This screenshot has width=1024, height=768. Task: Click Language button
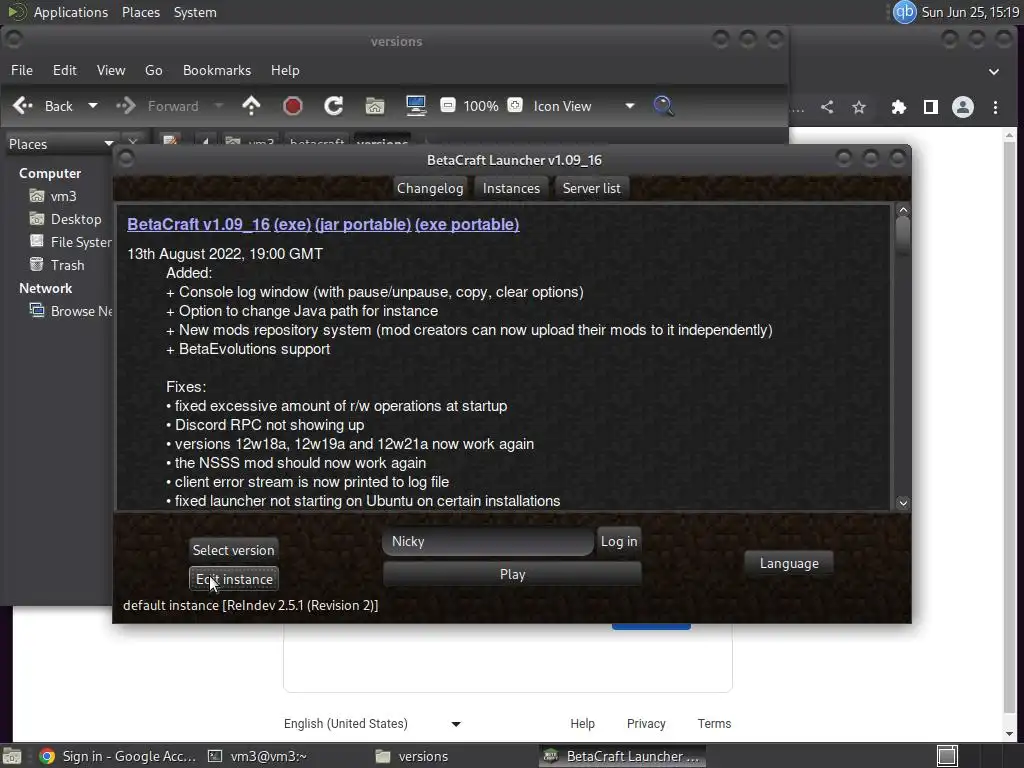tap(789, 563)
